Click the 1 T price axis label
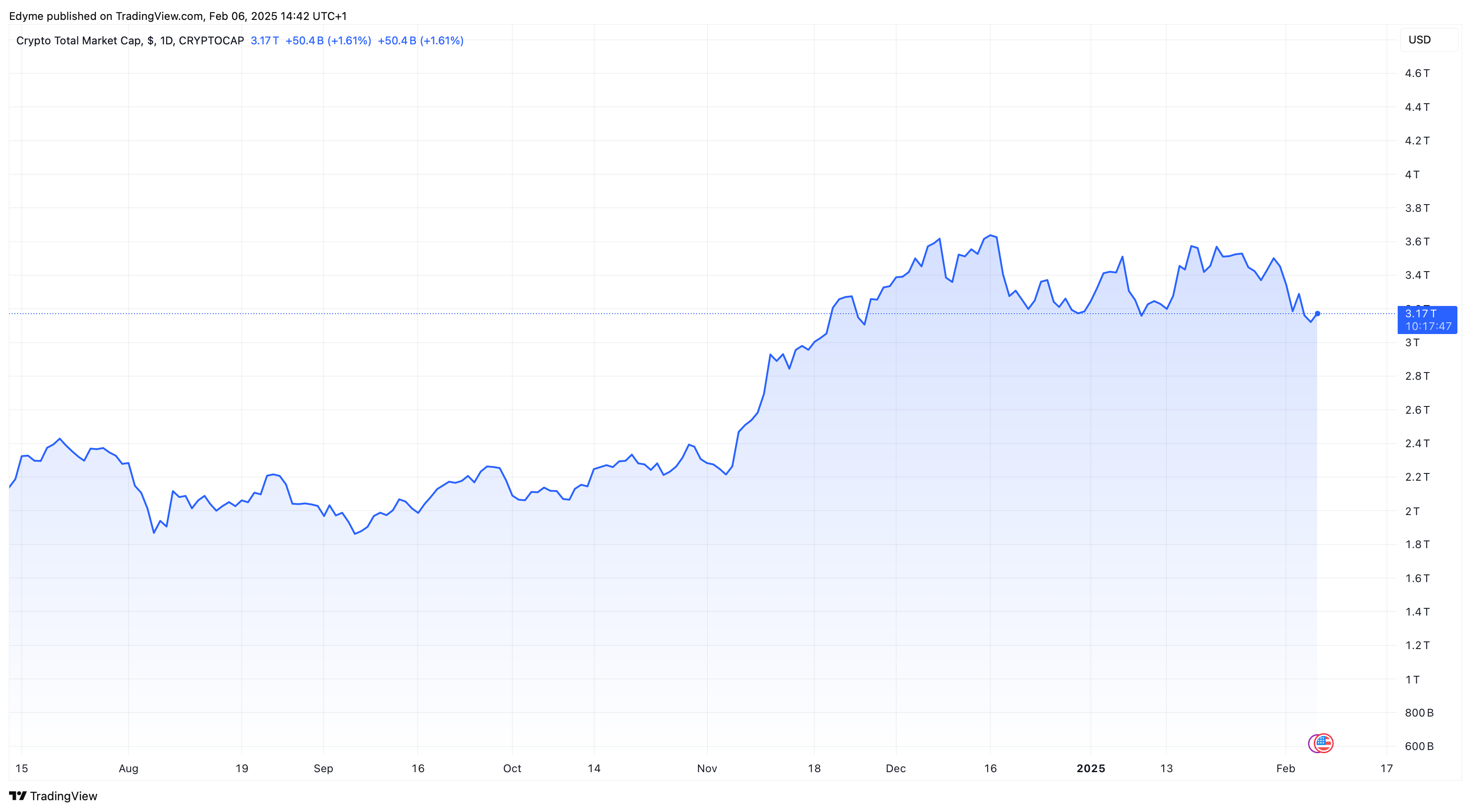This screenshot has width=1471, height=812. (1412, 679)
